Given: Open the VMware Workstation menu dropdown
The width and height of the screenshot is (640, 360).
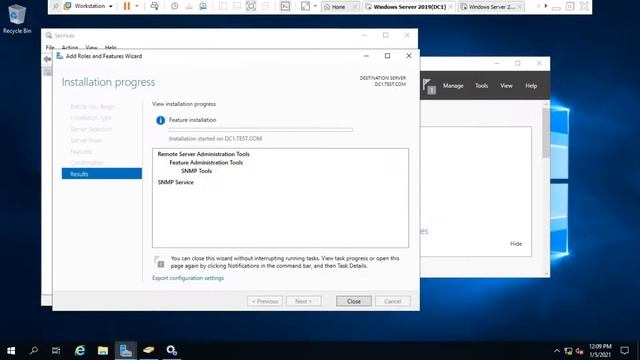Looking at the screenshot, I should click(x=89, y=6).
